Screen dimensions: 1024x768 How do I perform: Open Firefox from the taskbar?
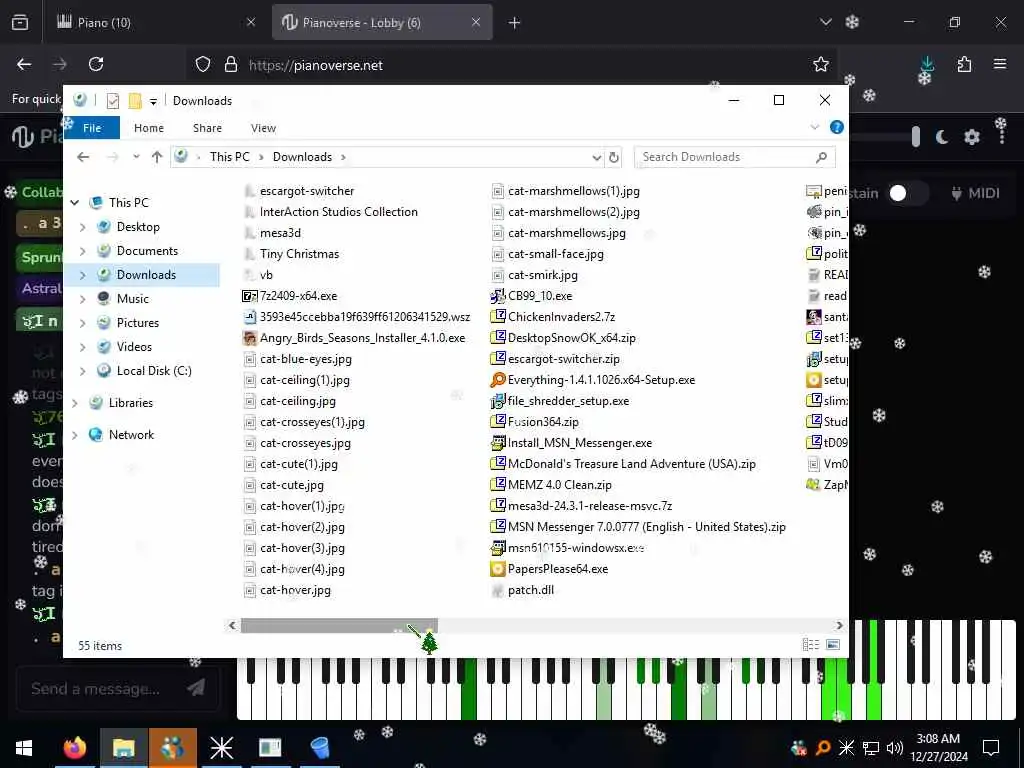coord(74,748)
